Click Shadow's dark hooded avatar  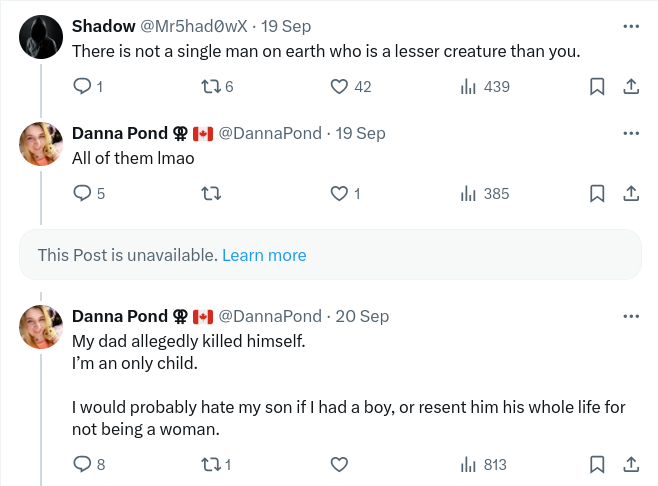[42, 39]
